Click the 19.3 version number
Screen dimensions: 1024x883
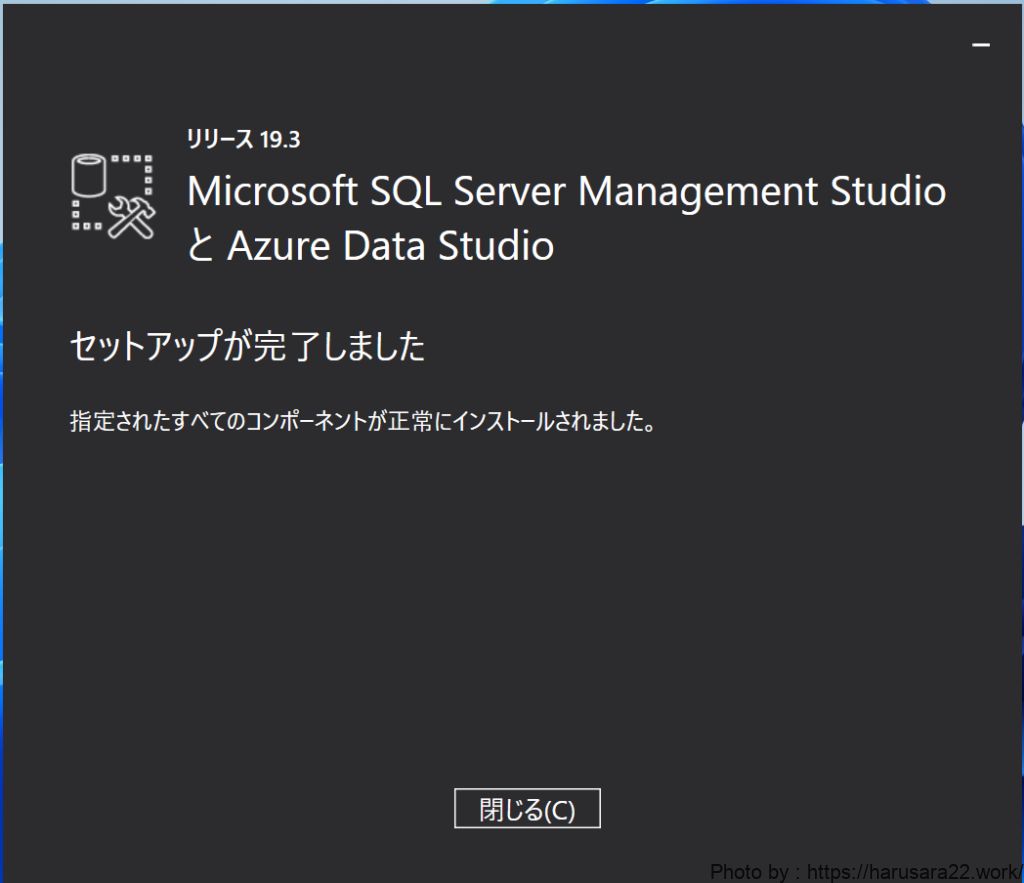pyautogui.click(x=280, y=140)
